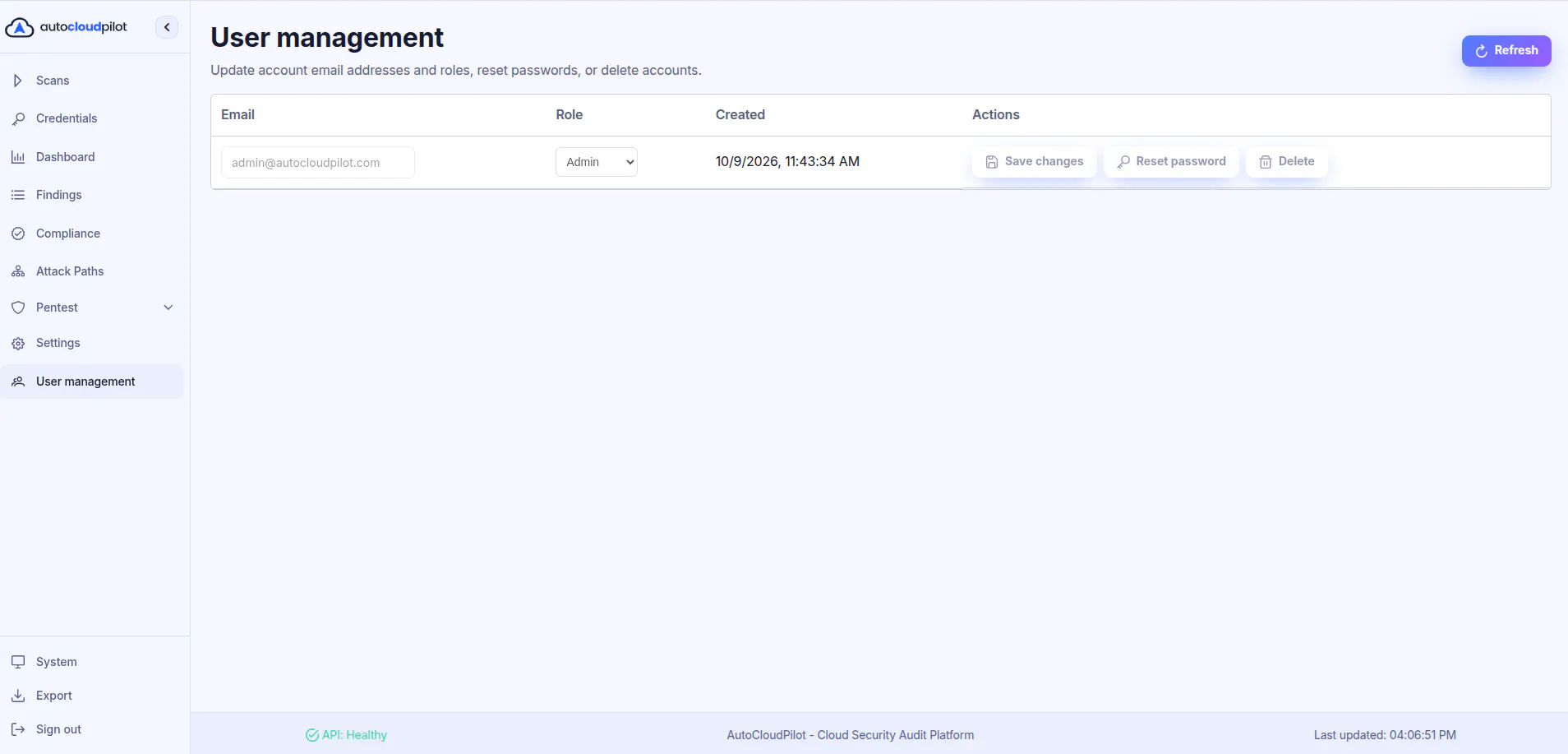1568x754 pixels.
Task: Click the User management people icon
Action: 18,382
